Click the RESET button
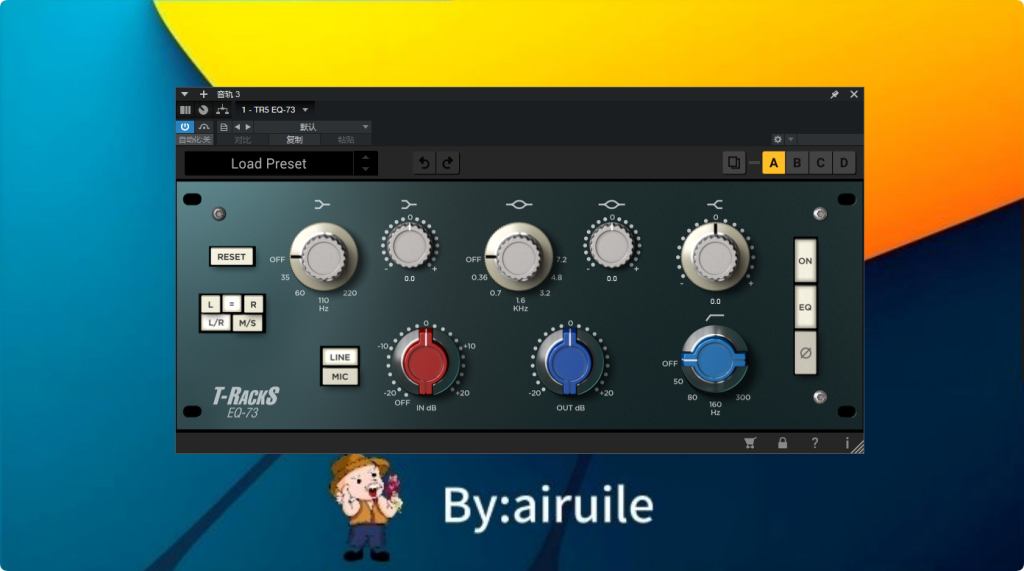Image resolution: width=1024 pixels, height=571 pixels. 232,257
